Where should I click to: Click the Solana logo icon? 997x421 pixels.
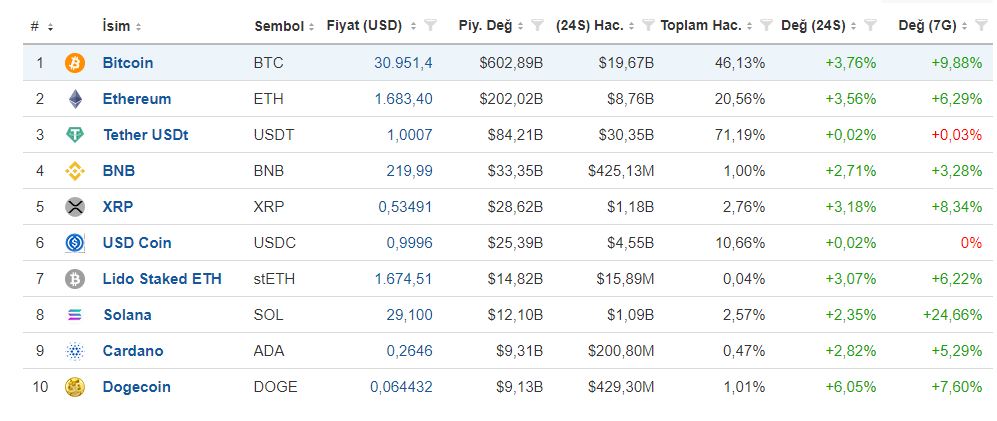click(74, 315)
